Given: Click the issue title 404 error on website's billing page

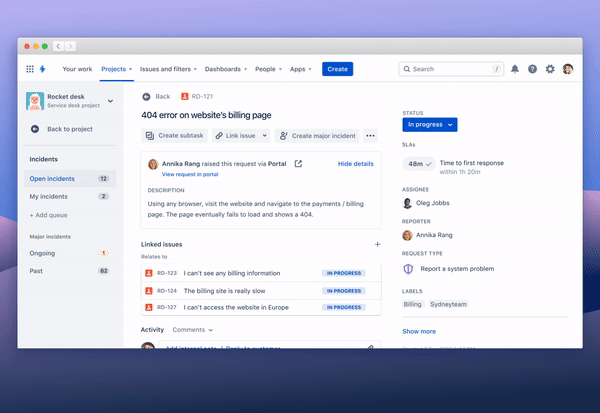Looking at the screenshot, I should pyautogui.click(x=206, y=115).
